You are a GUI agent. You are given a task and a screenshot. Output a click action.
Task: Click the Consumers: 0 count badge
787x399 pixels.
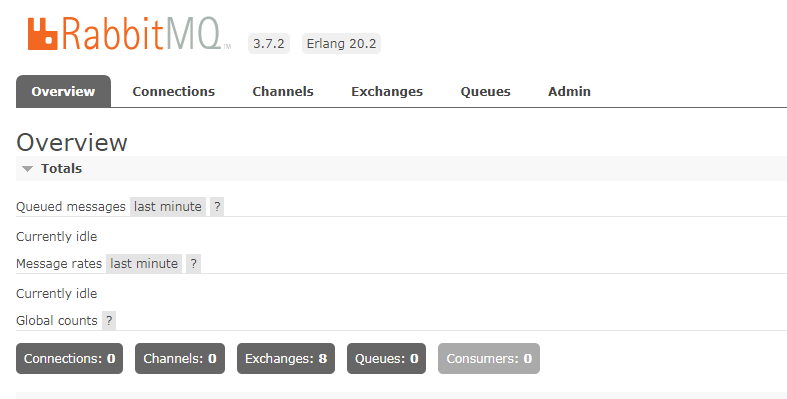coord(489,358)
